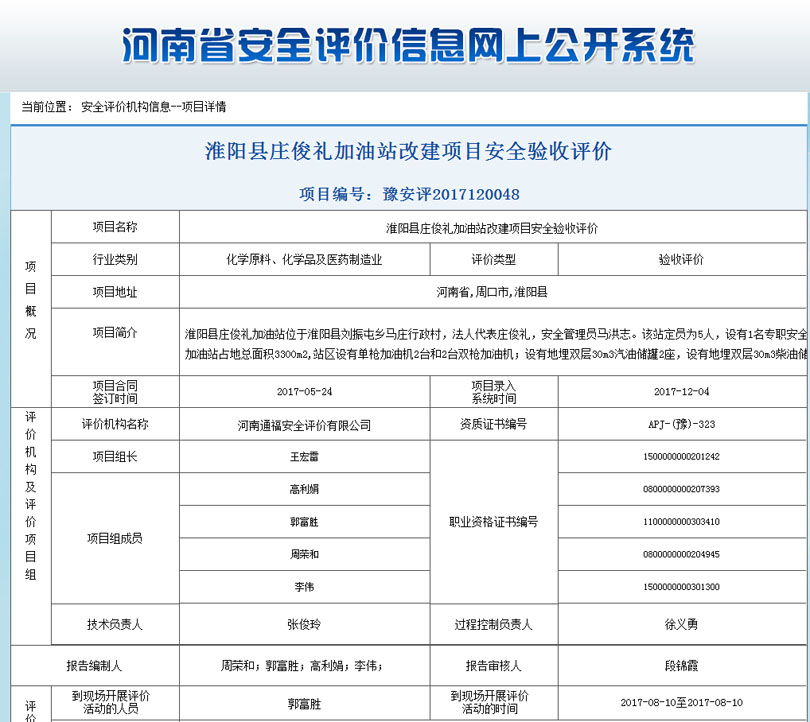Click the agency name 河南通福安全评价有限公司
This screenshot has height=722, width=810.
pyautogui.click(x=304, y=426)
